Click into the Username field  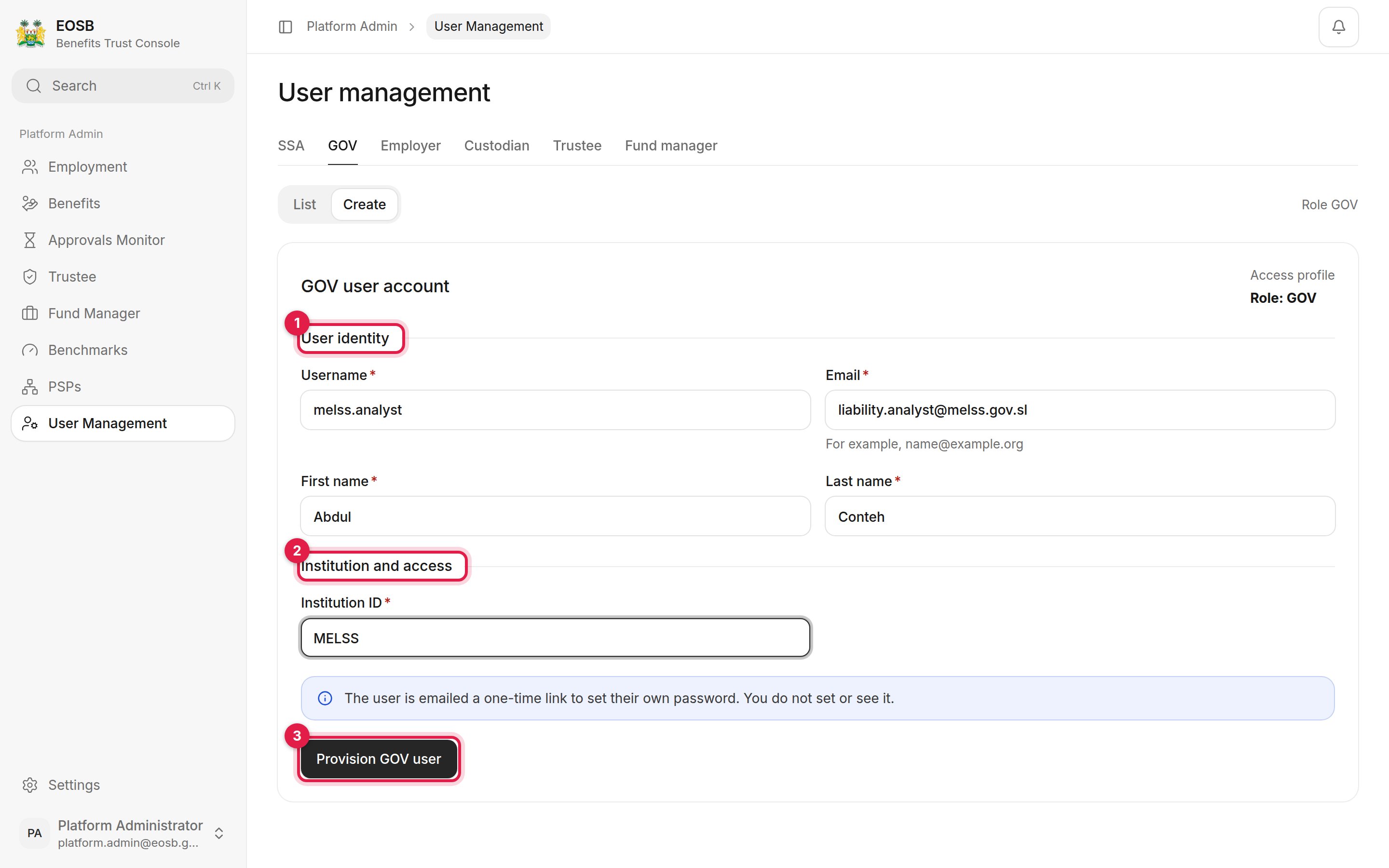pyautogui.click(x=555, y=410)
